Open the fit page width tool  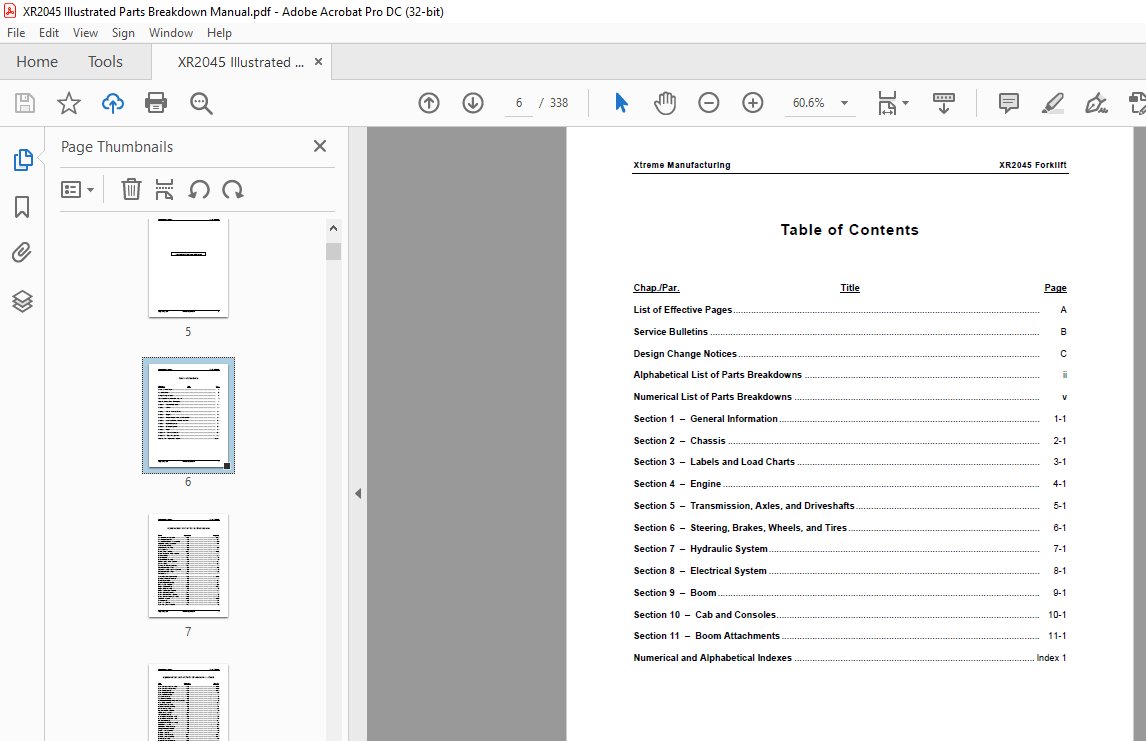coord(887,103)
